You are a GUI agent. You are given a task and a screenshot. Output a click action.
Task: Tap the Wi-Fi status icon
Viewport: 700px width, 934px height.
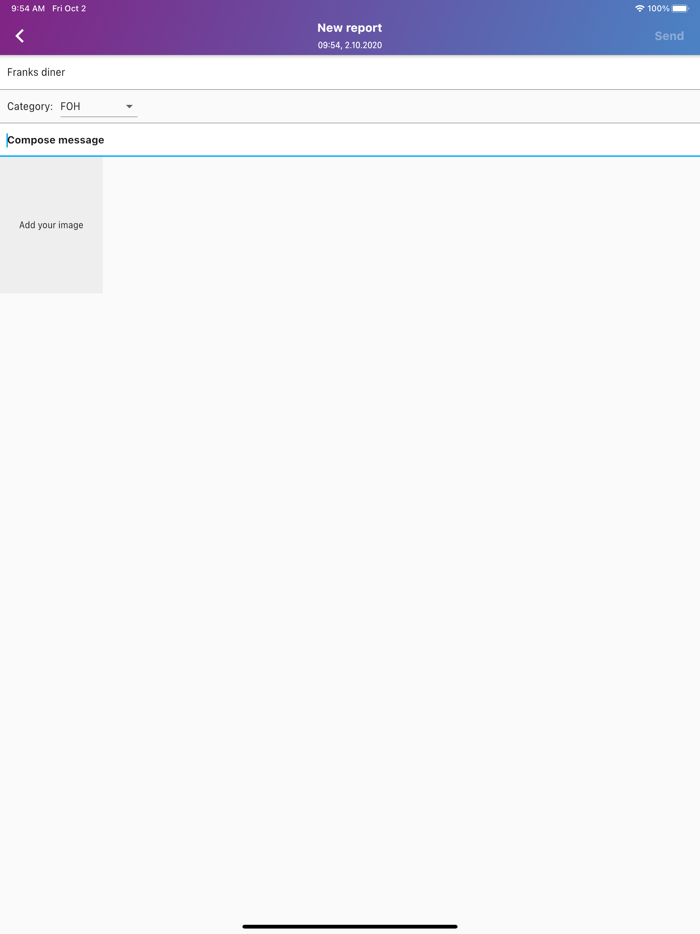pos(640,8)
